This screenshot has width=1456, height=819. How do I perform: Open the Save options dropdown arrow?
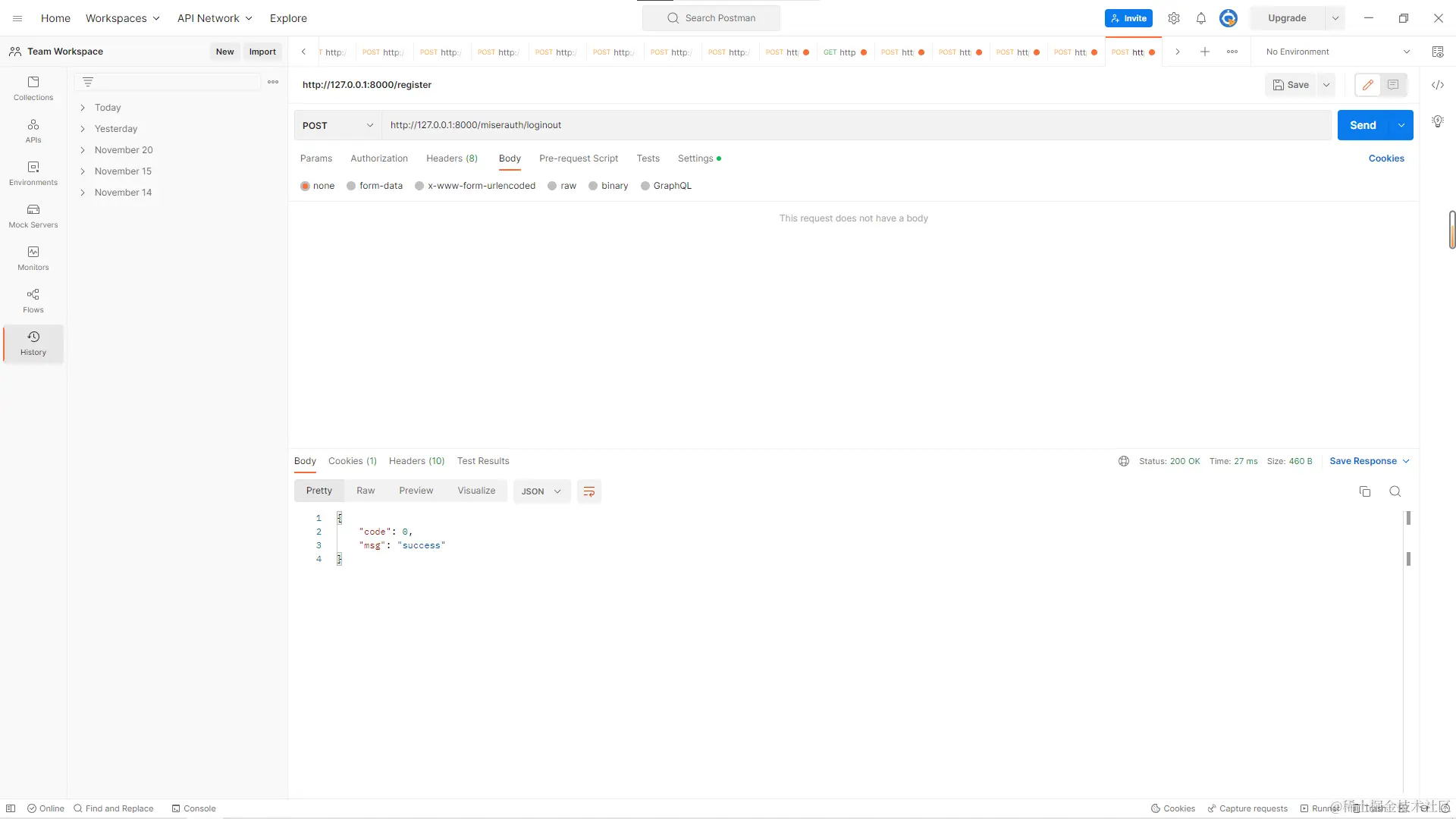pos(1326,85)
